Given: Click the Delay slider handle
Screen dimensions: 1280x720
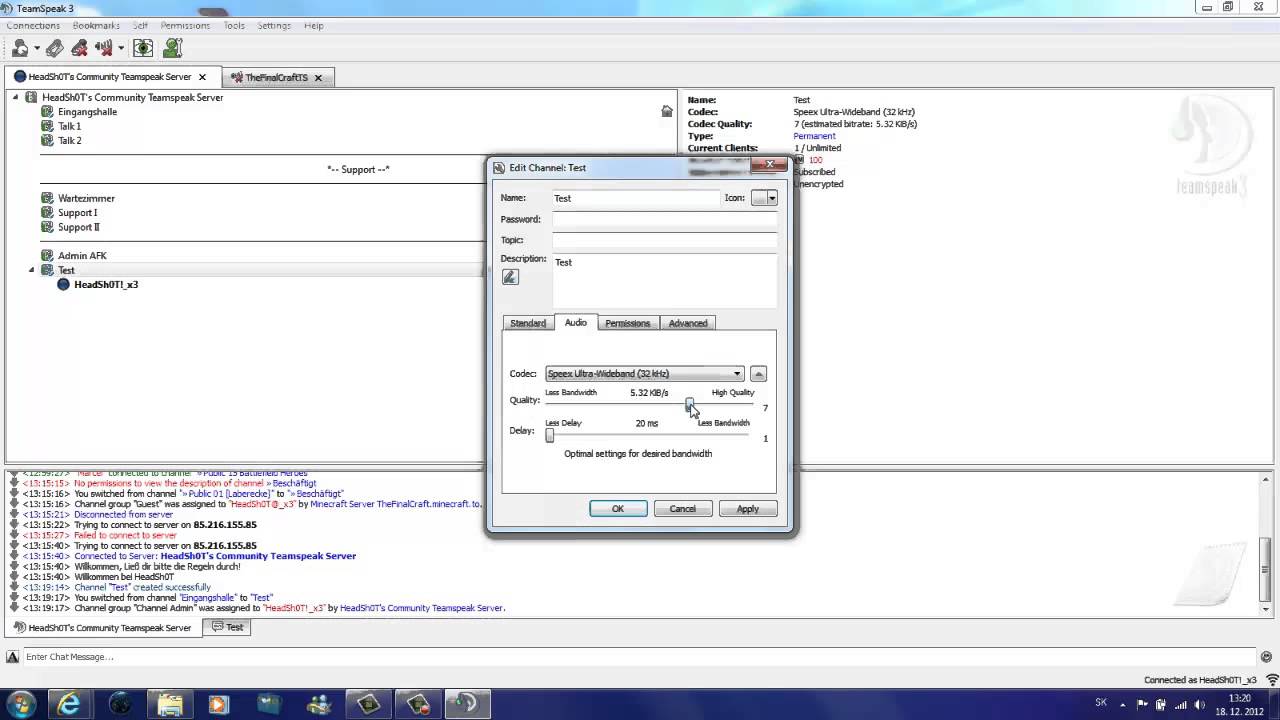Looking at the screenshot, I should (549, 435).
